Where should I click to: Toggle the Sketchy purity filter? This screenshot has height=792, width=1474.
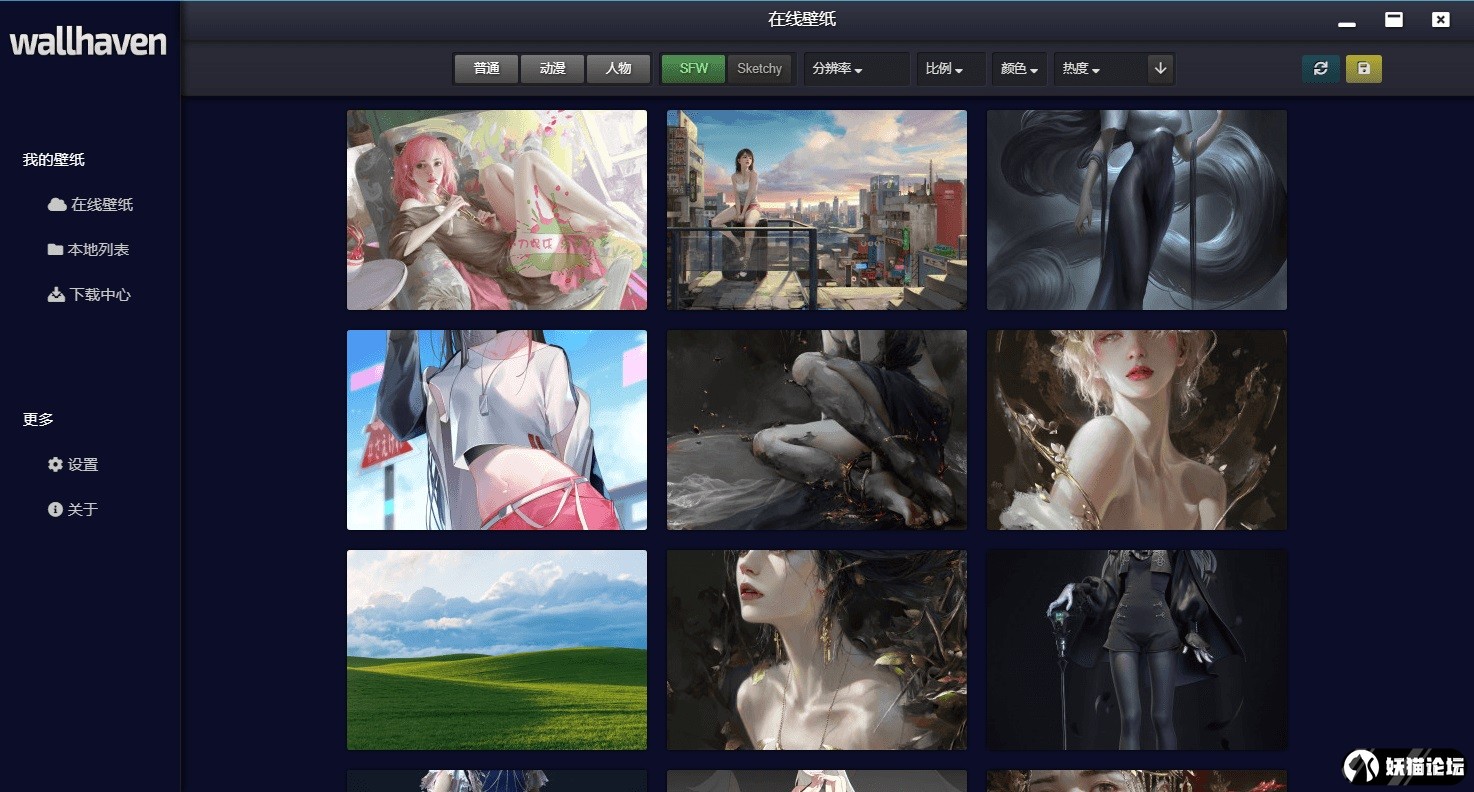pos(759,68)
